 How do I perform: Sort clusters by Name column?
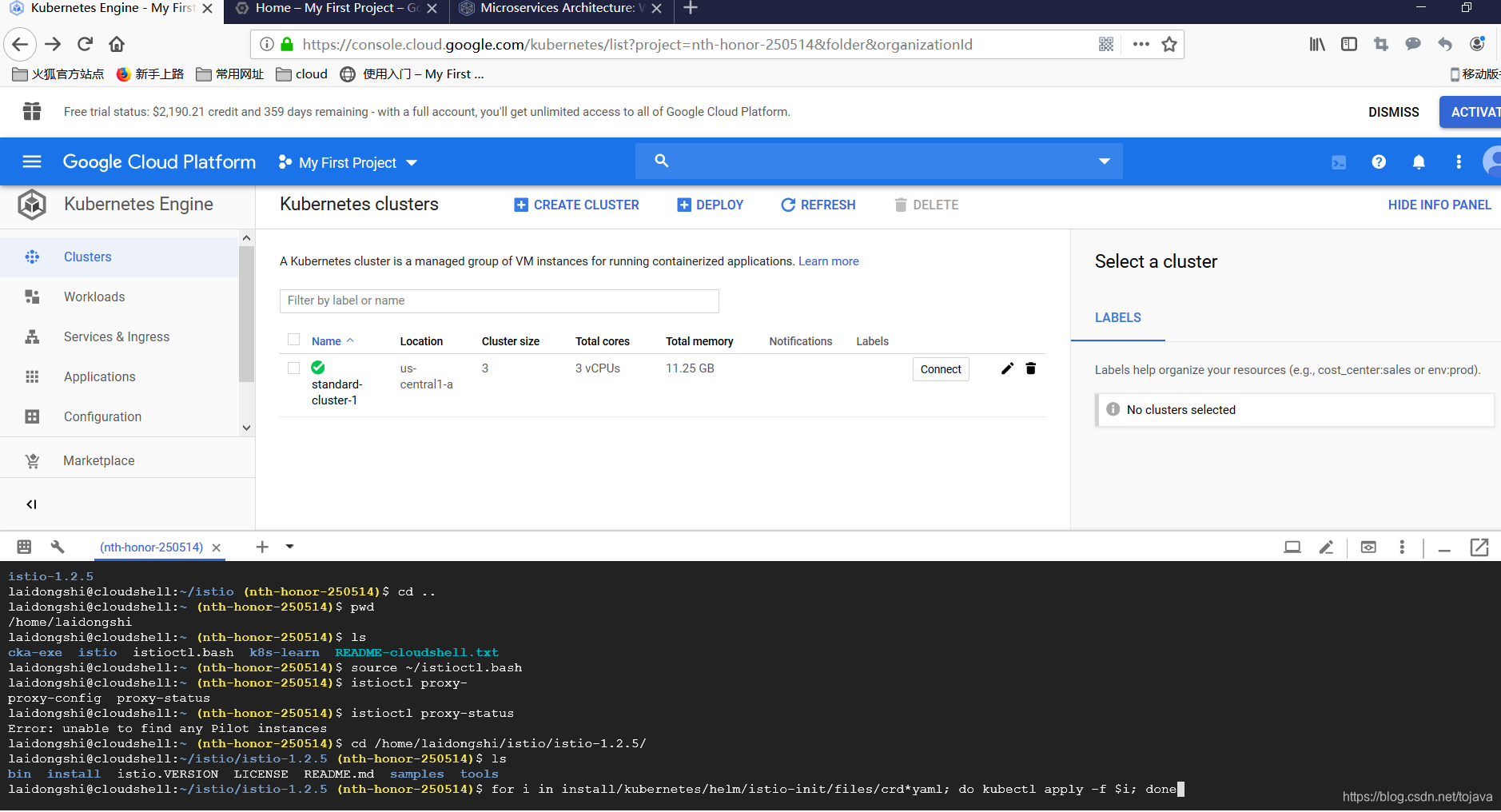[332, 341]
